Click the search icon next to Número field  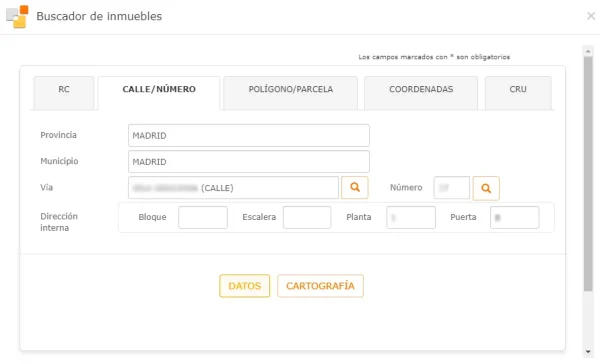[486, 188]
